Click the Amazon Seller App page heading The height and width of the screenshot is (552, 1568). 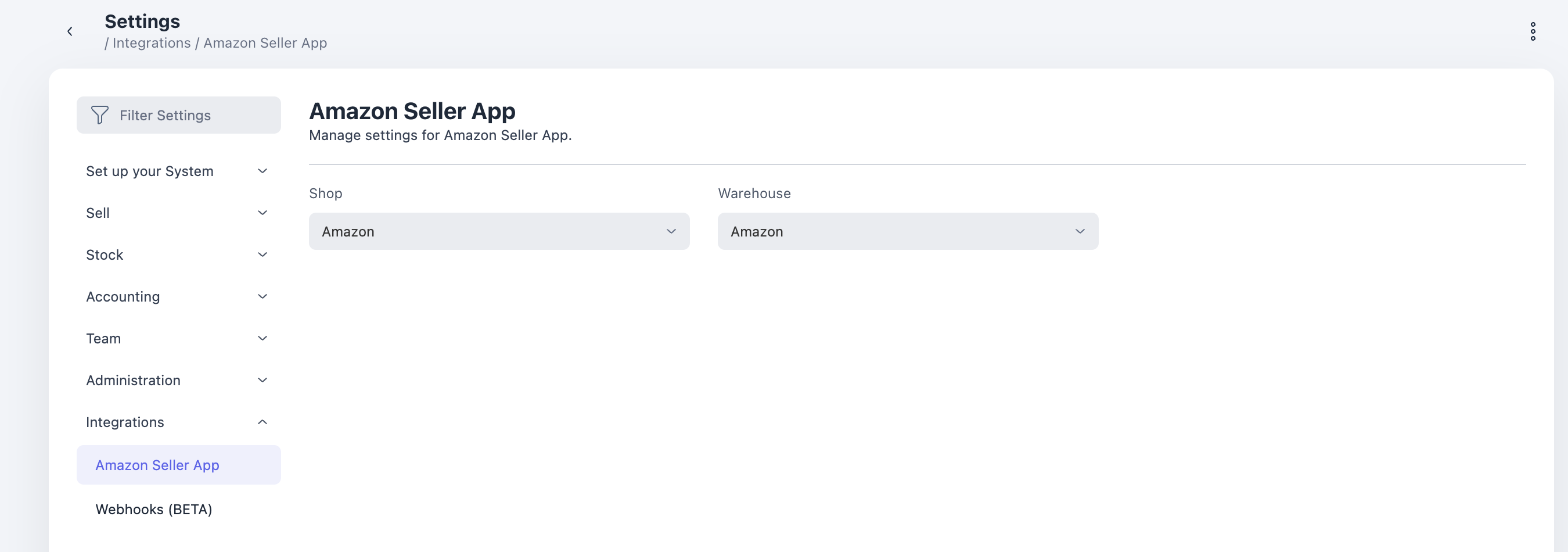pyautogui.click(x=413, y=111)
